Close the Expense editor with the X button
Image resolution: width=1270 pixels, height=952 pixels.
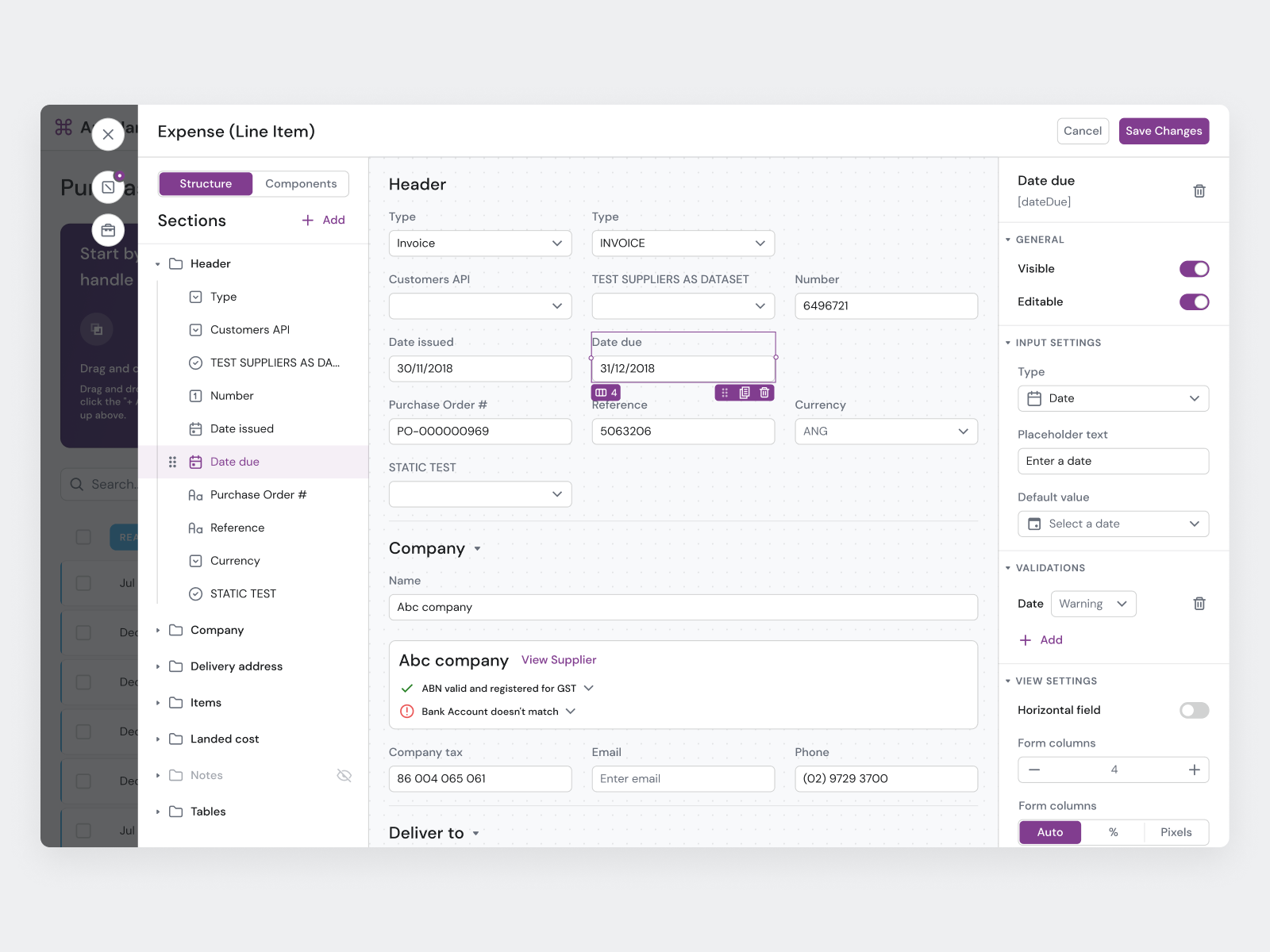coord(108,135)
